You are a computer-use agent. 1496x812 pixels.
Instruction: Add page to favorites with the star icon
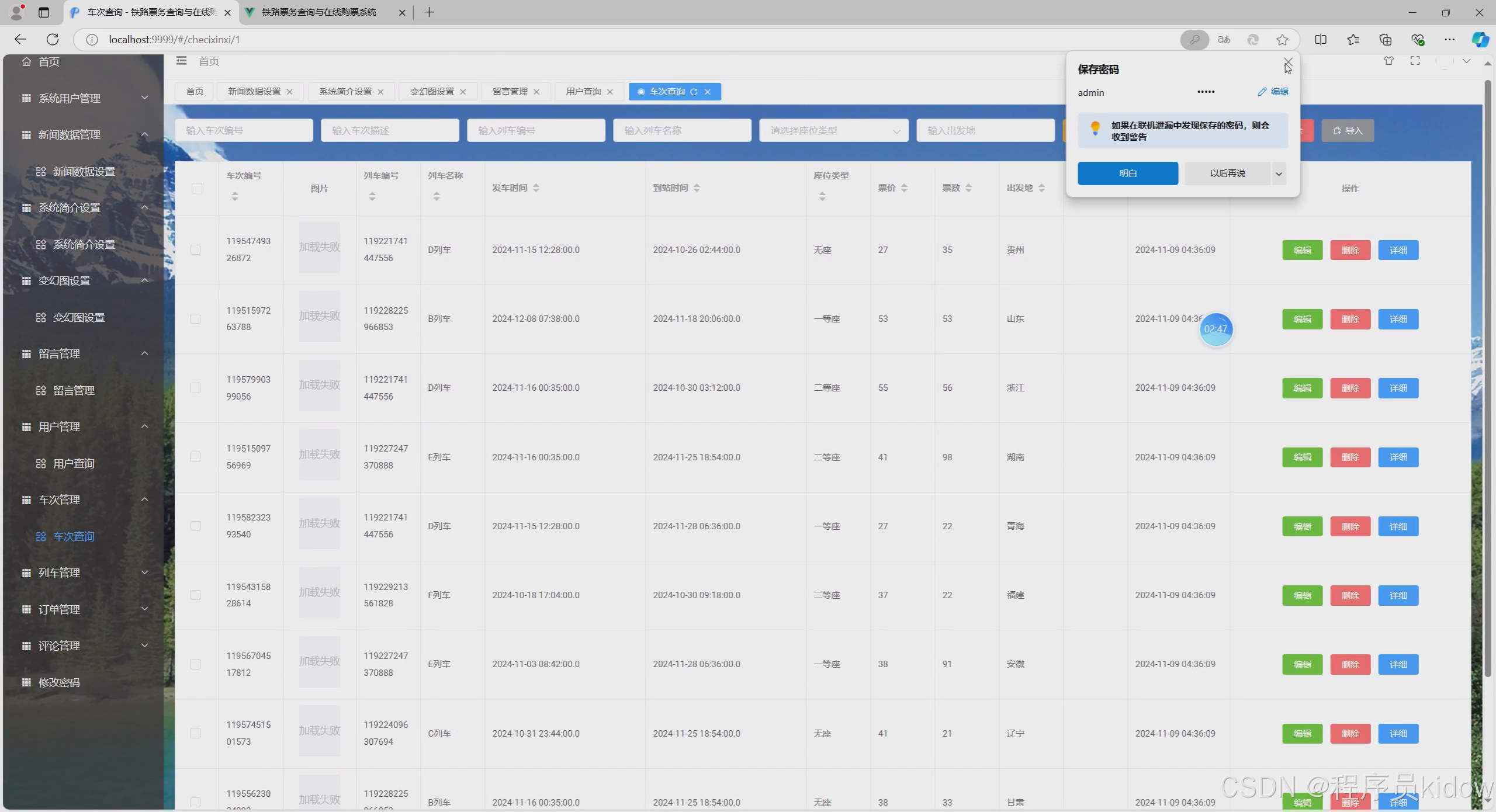(1282, 40)
